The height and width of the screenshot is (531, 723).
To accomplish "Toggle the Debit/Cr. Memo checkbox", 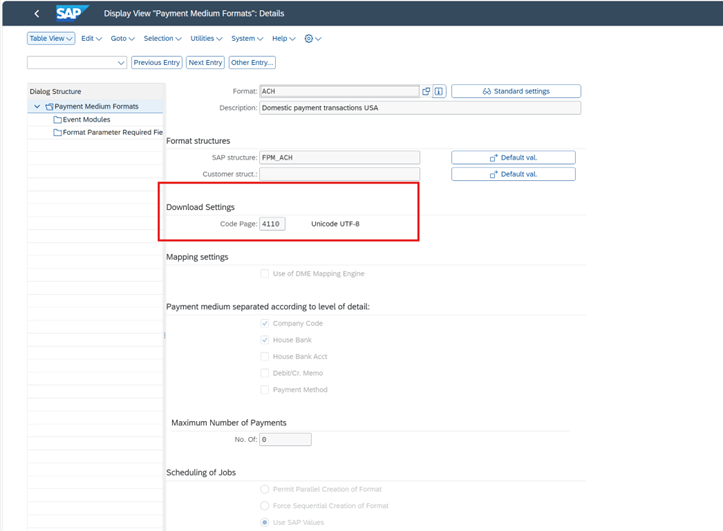I will coord(265,373).
